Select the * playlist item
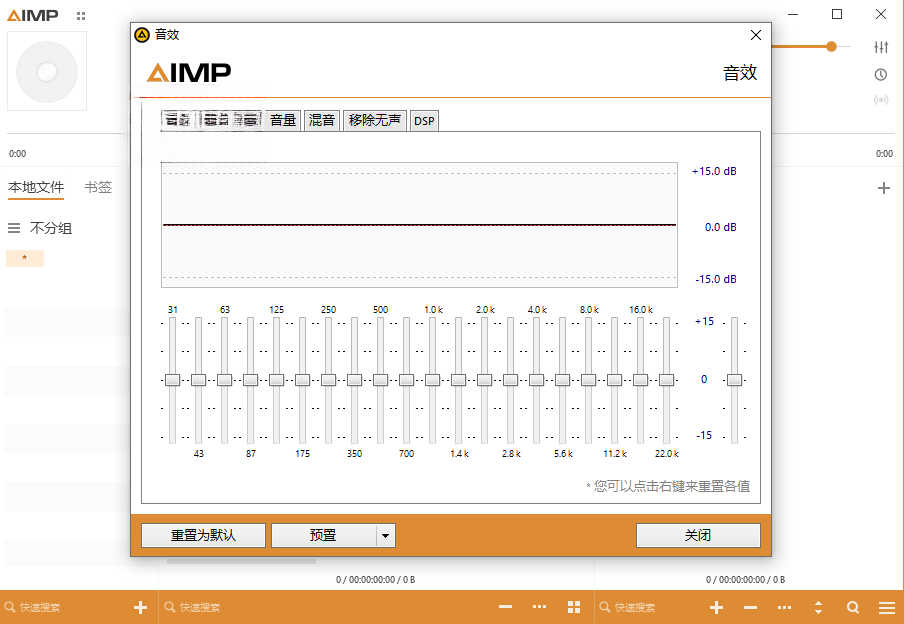The image size is (904, 624). (x=25, y=258)
